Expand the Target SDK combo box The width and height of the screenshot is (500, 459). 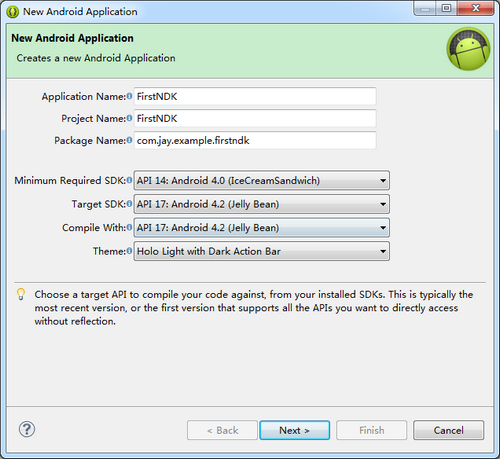[x=262, y=204]
